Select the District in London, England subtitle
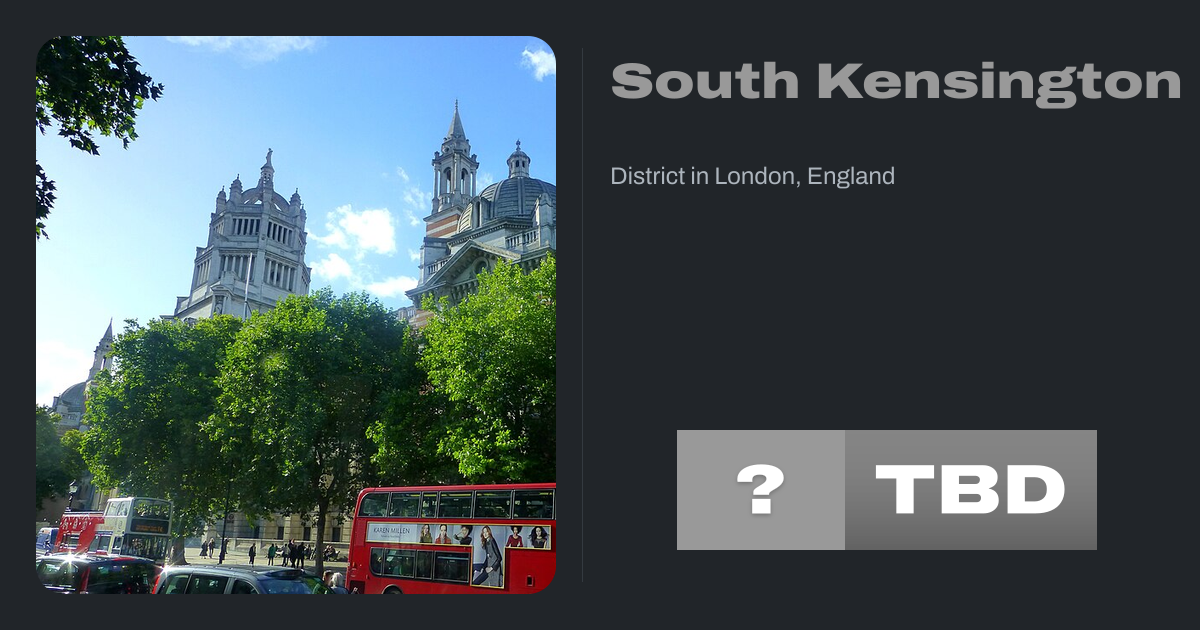This screenshot has height=630, width=1200. tap(753, 177)
